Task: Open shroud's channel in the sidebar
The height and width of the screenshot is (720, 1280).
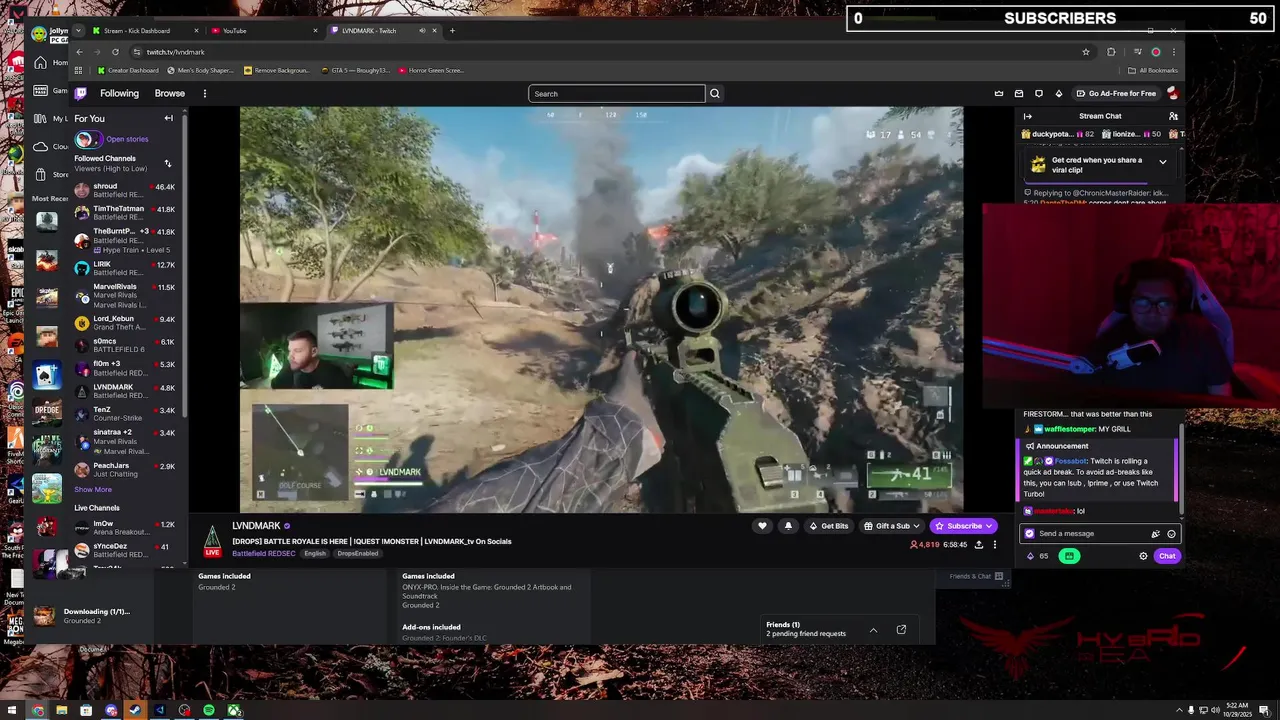Action: tap(125, 190)
